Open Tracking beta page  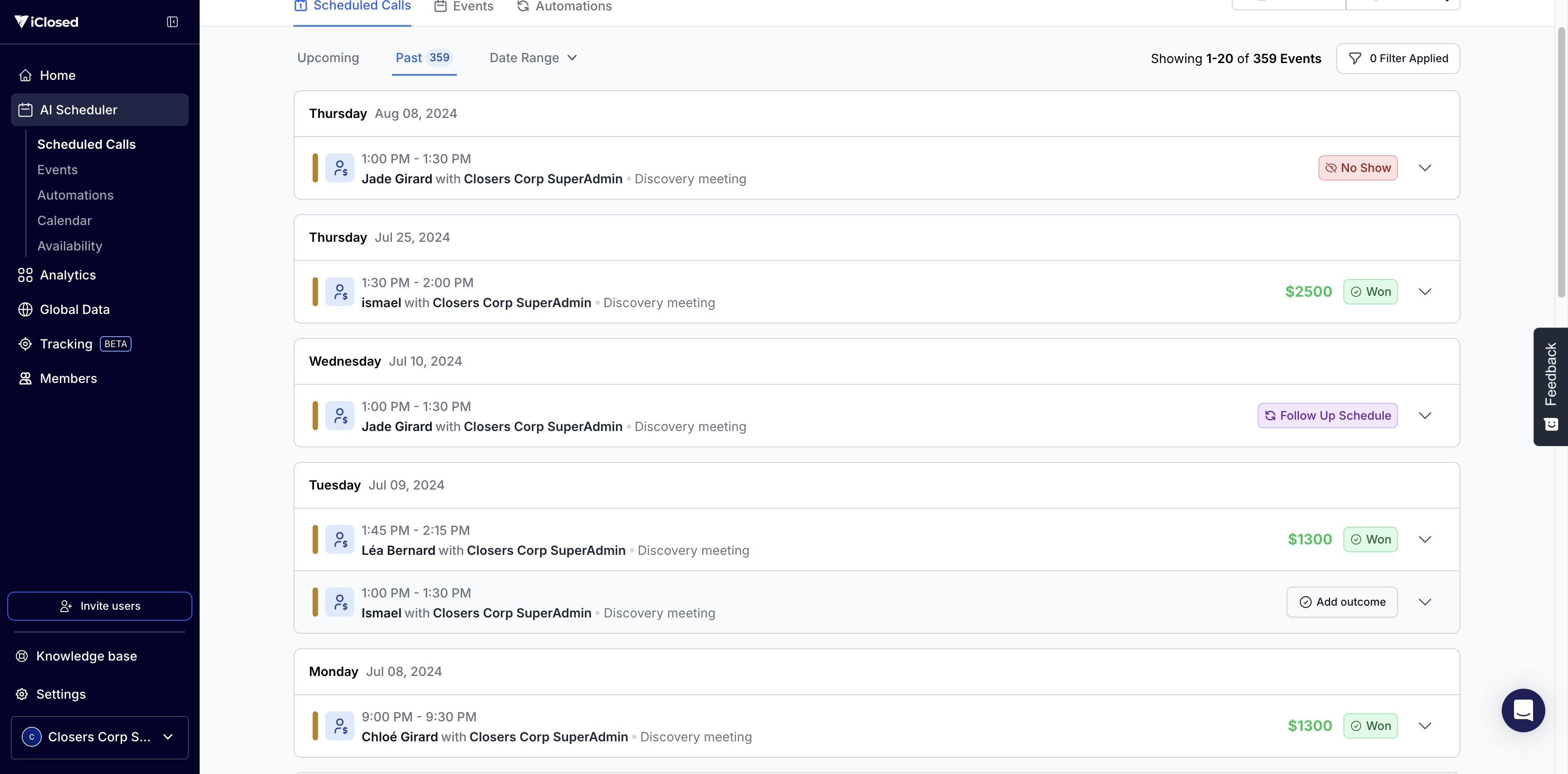coord(66,344)
